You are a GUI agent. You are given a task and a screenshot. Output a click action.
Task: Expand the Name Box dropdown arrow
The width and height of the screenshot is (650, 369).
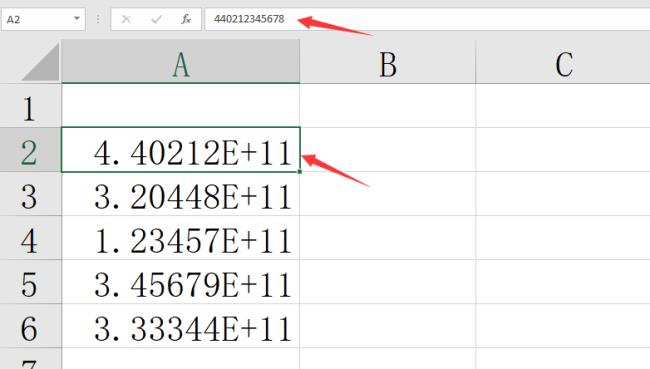point(77,19)
